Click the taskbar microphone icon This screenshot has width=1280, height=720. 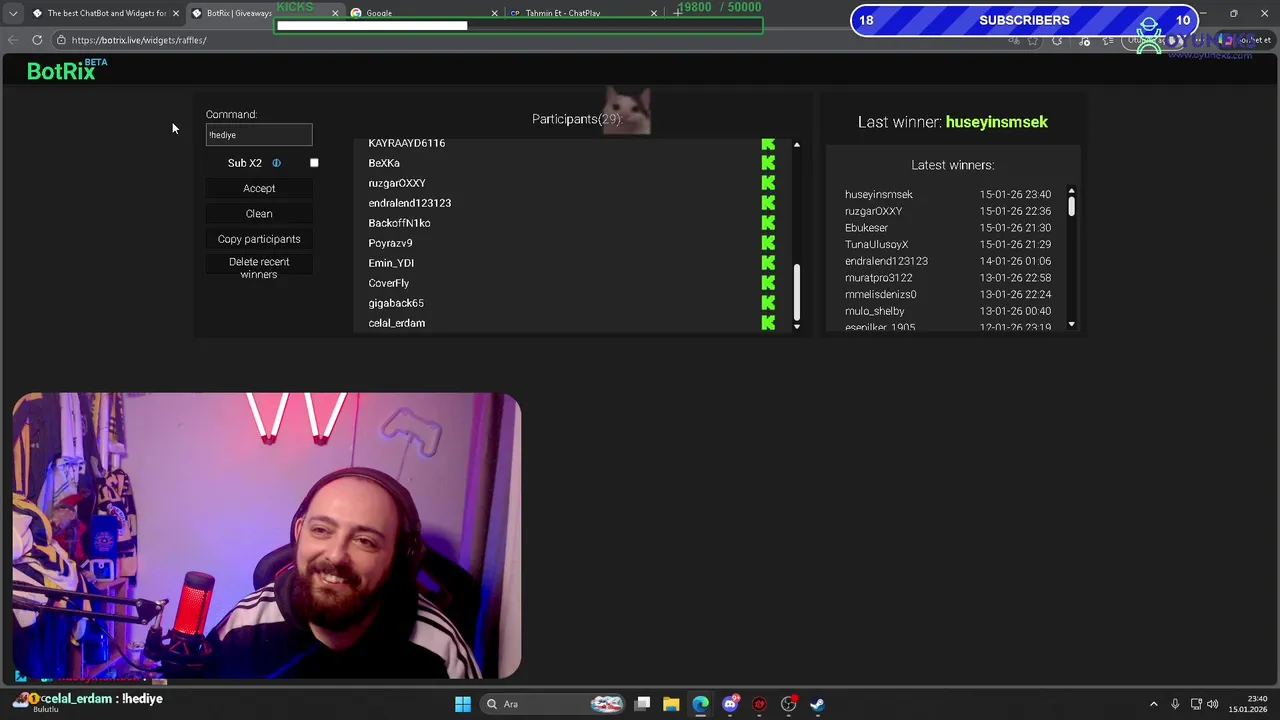(x=1175, y=704)
